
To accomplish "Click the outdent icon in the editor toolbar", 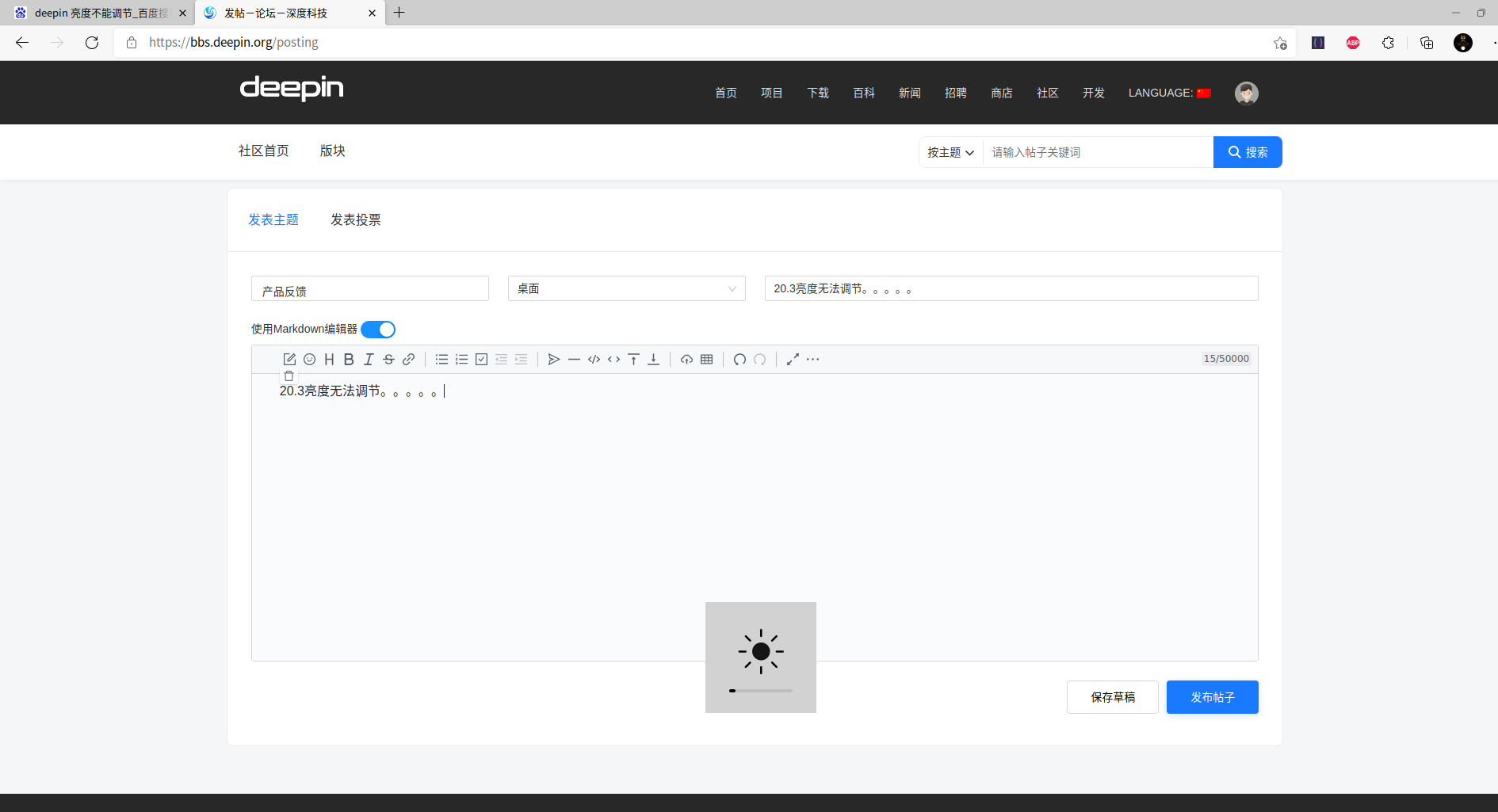I will 501,360.
